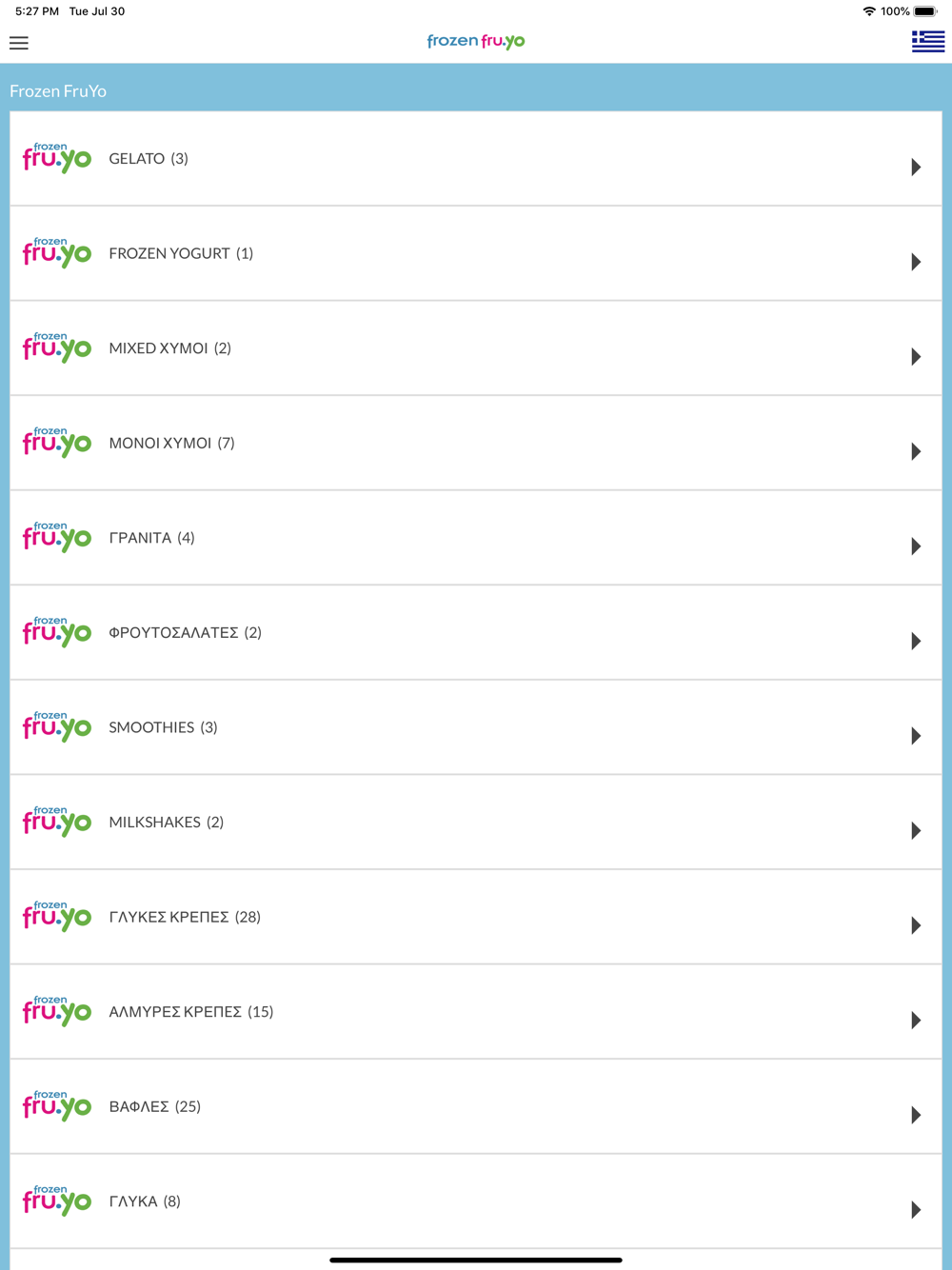Open the SMOOTHIES (3) category
Screen dimensions: 952x1270
(x=476, y=726)
